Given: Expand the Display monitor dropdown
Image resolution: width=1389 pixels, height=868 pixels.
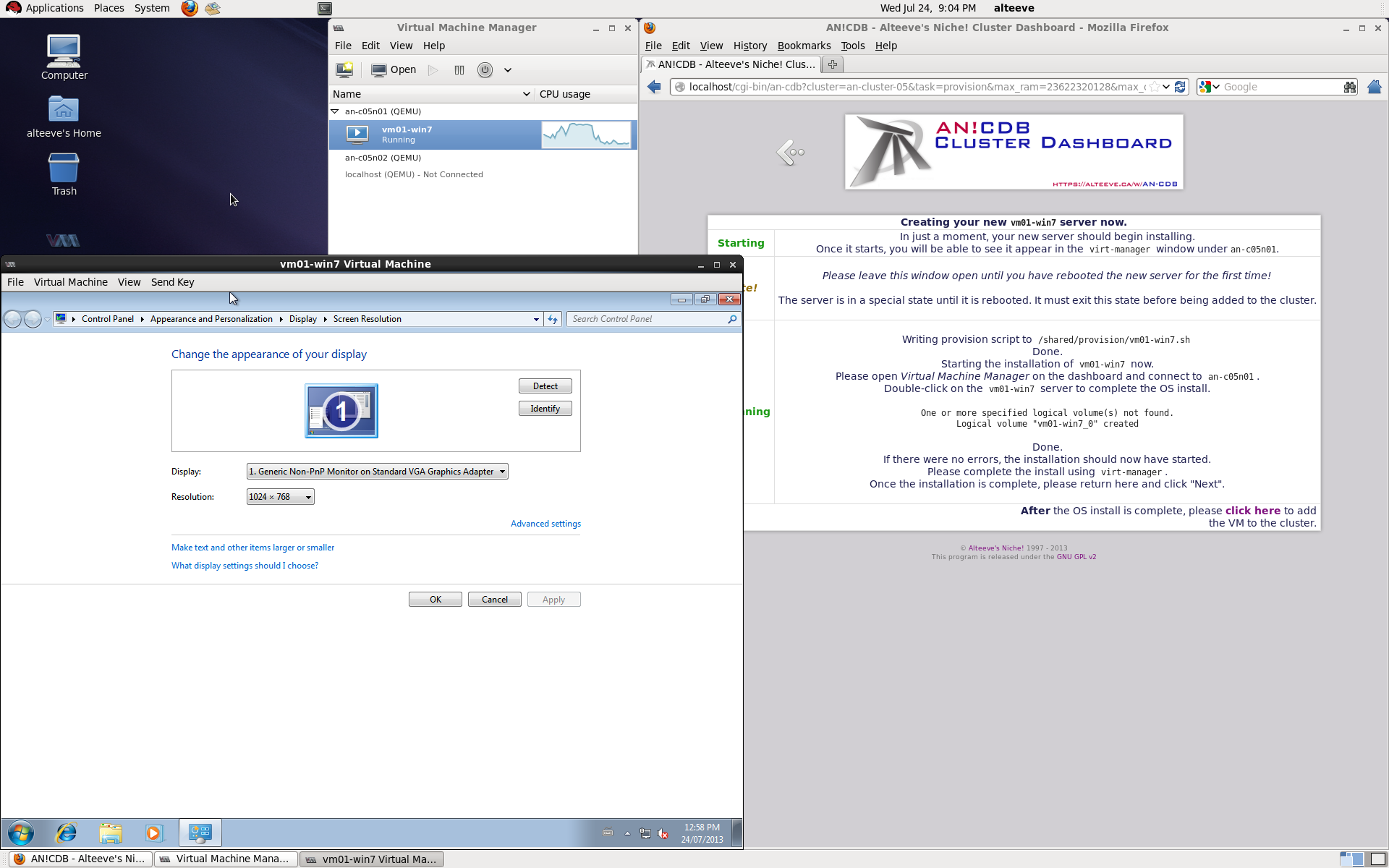Looking at the screenshot, I should [377, 472].
